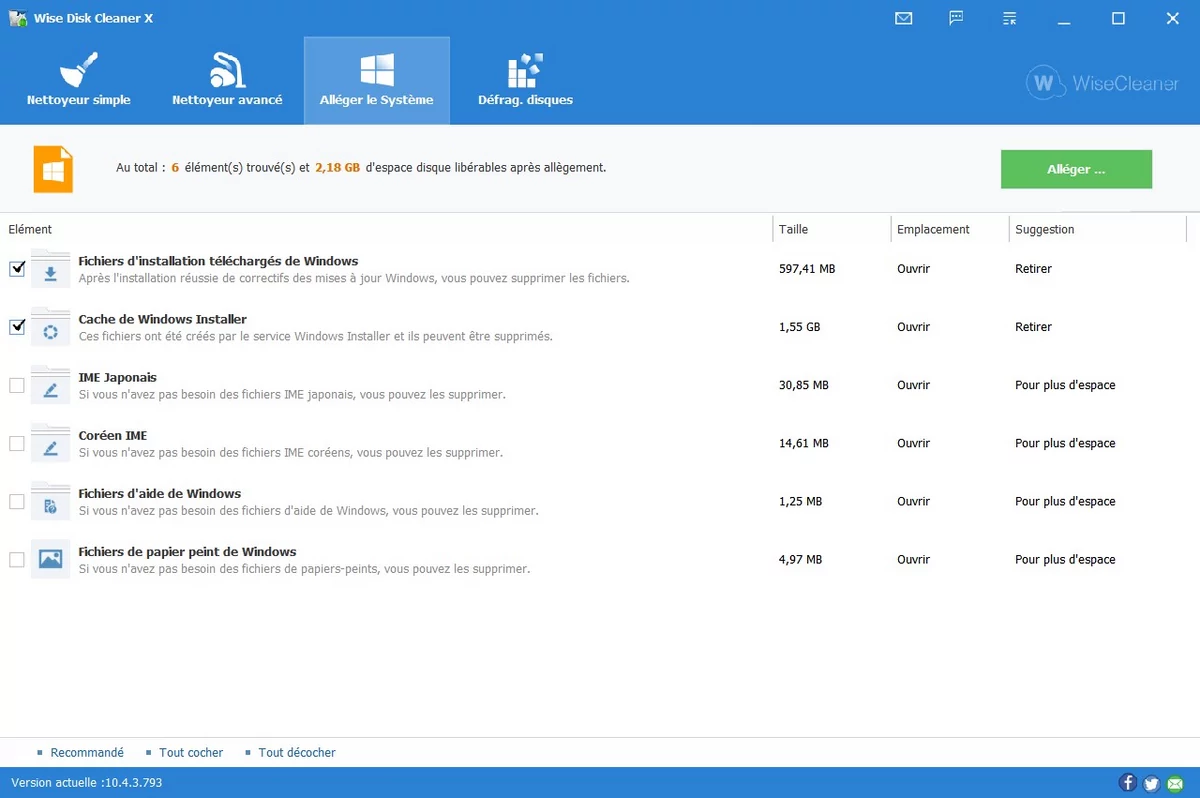Click Retirer suggestion for Cache de Windows Installer
Screen dimensions: 1200x798
[1033, 327]
